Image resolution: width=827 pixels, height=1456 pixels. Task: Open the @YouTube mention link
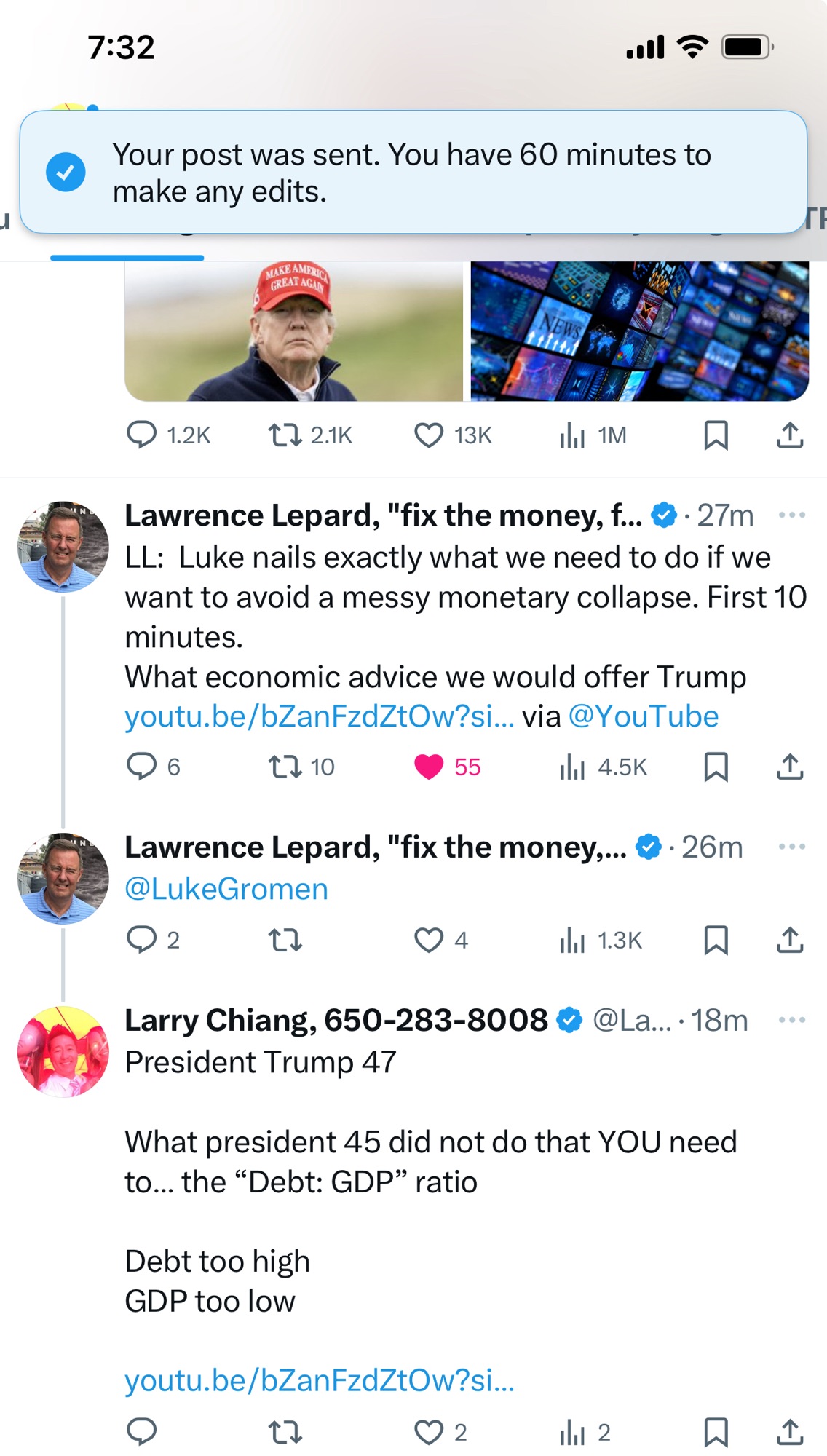pos(643,716)
